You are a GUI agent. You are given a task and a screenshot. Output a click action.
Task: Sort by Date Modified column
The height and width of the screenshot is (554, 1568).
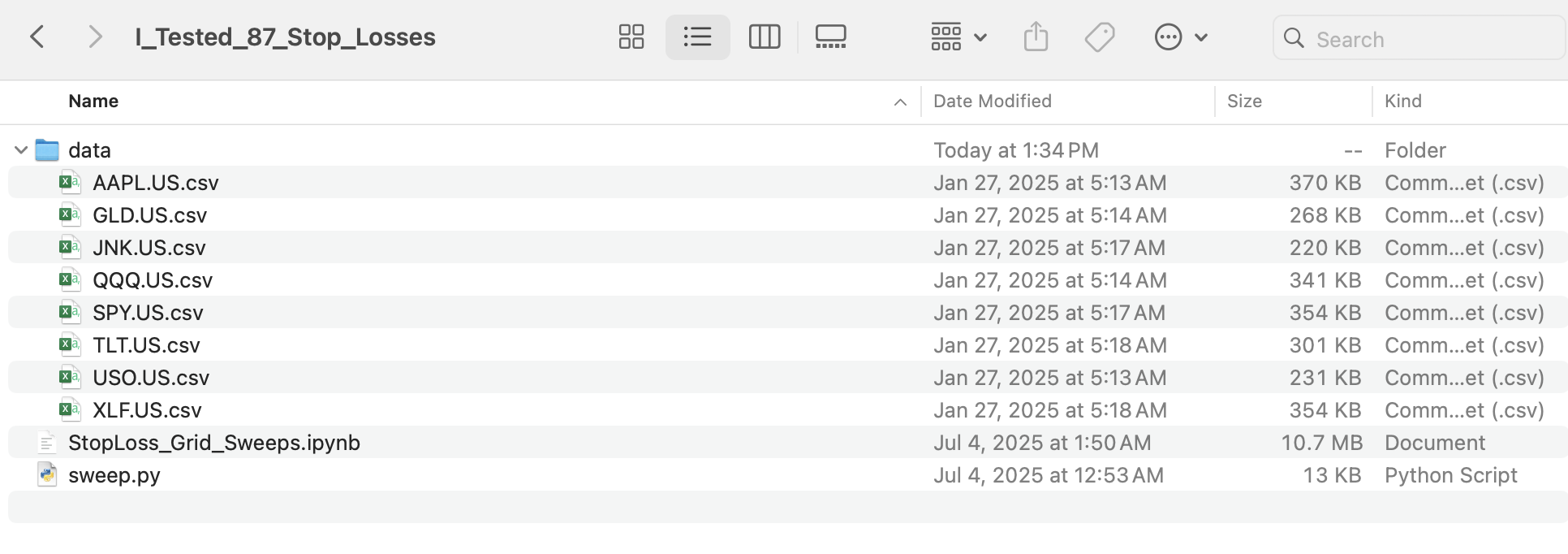point(992,102)
